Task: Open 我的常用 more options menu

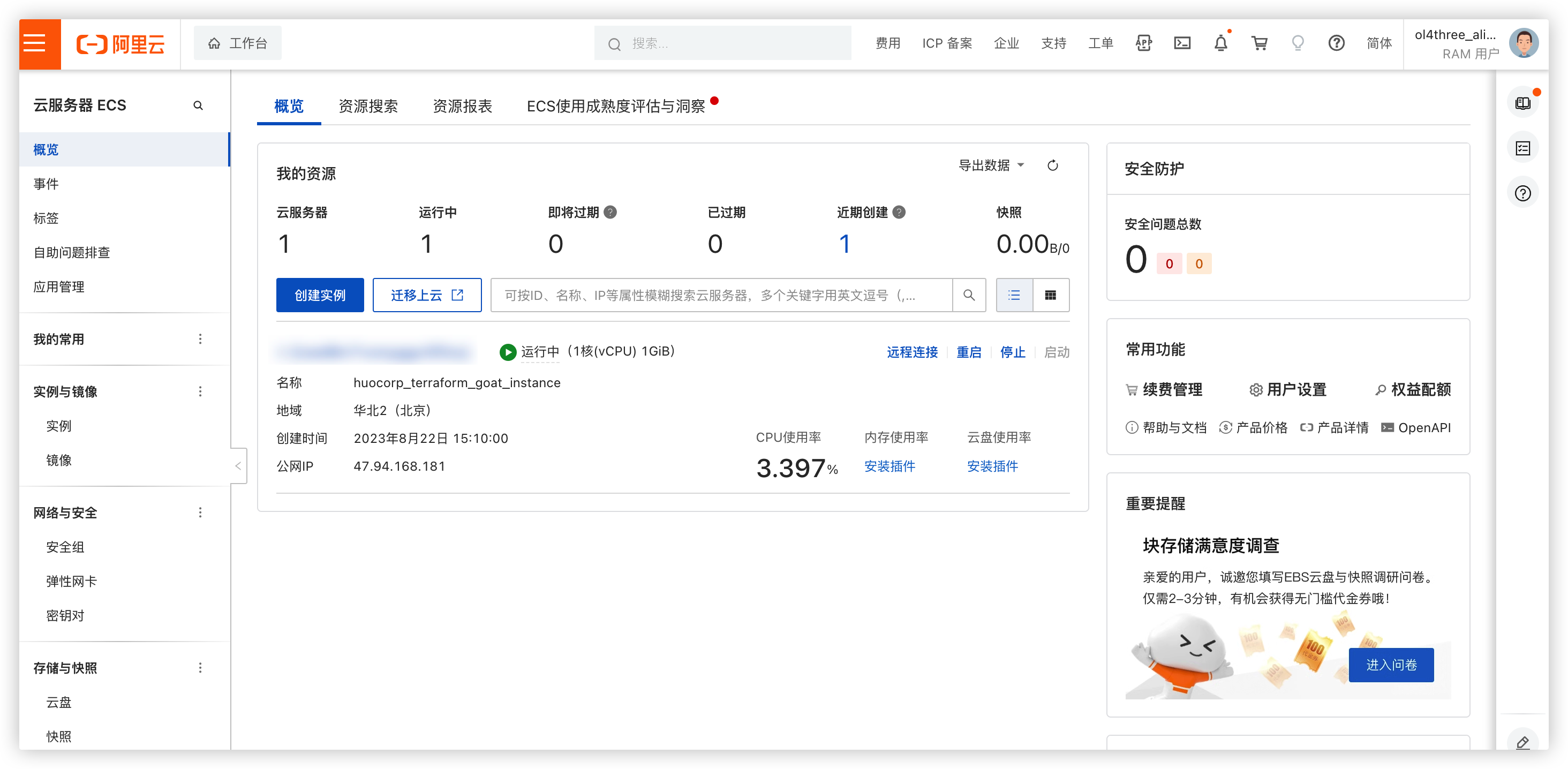Action: coord(200,339)
